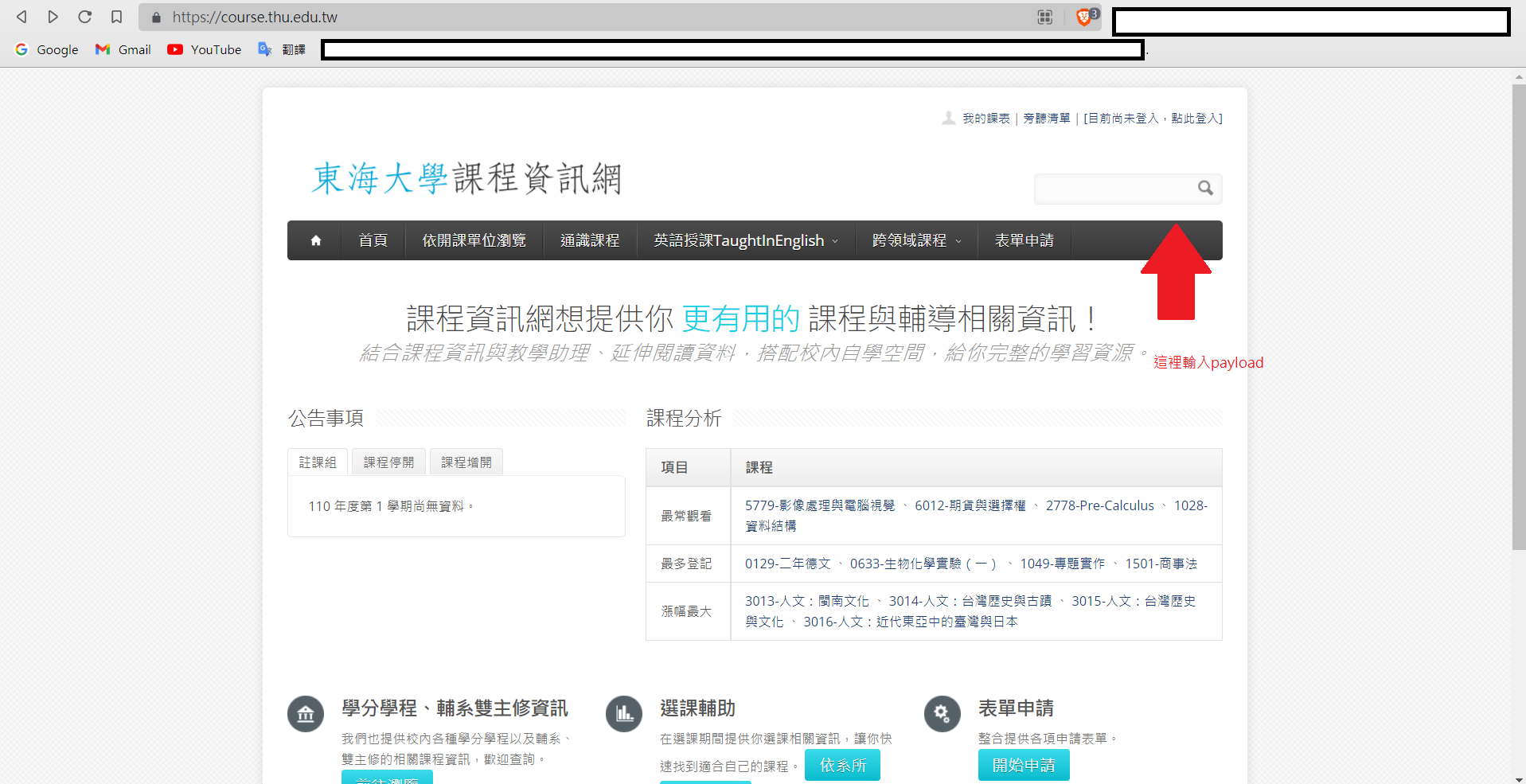Click the search magnifier icon
Viewport: 1526px width, 784px height.
[1205, 188]
